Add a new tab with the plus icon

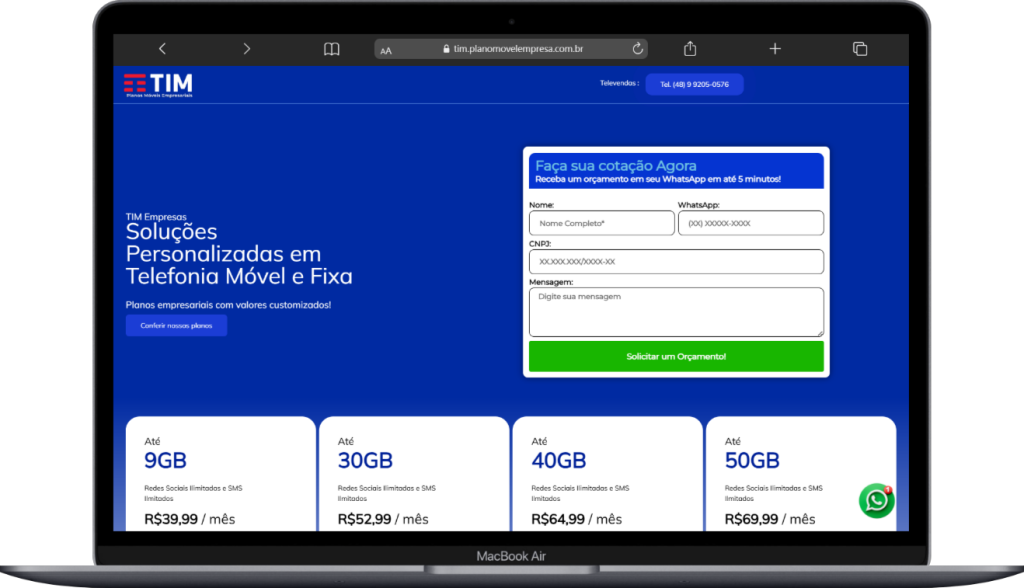point(775,49)
